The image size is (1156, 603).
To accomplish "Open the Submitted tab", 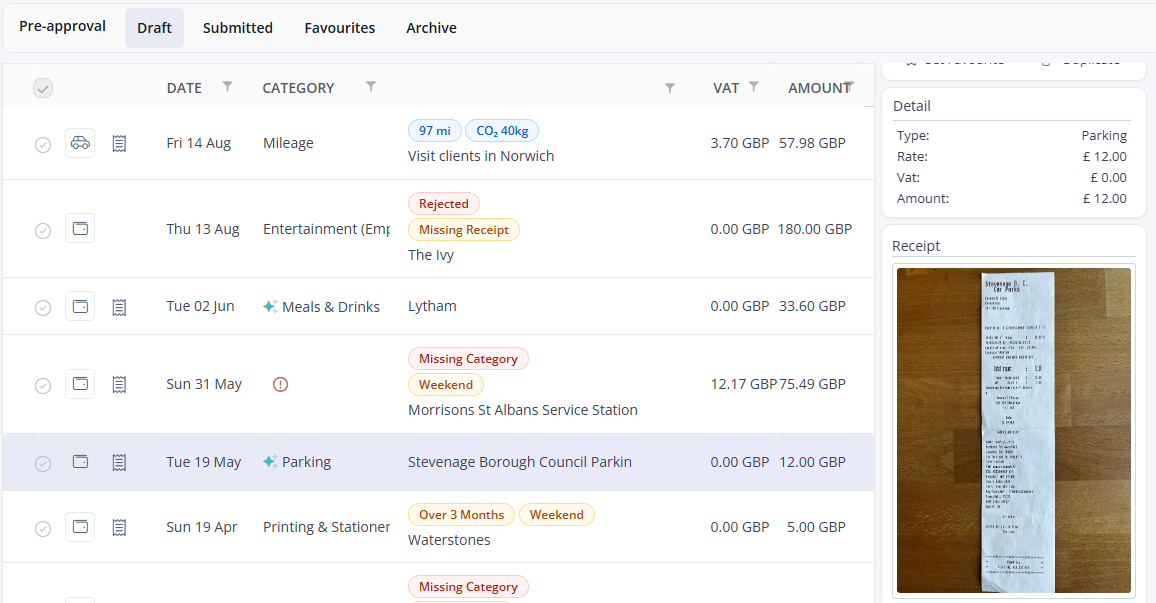I will (x=237, y=28).
